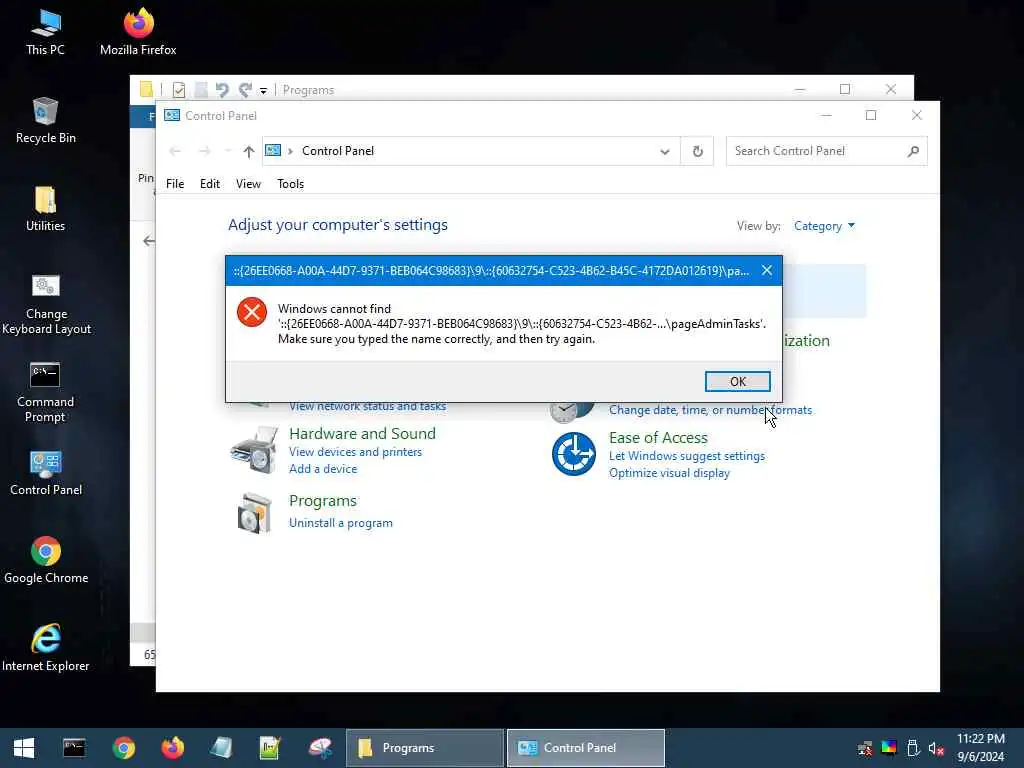
Task: Select the Change Keyboard Layout desktop shortcut
Action: click(x=46, y=304)
